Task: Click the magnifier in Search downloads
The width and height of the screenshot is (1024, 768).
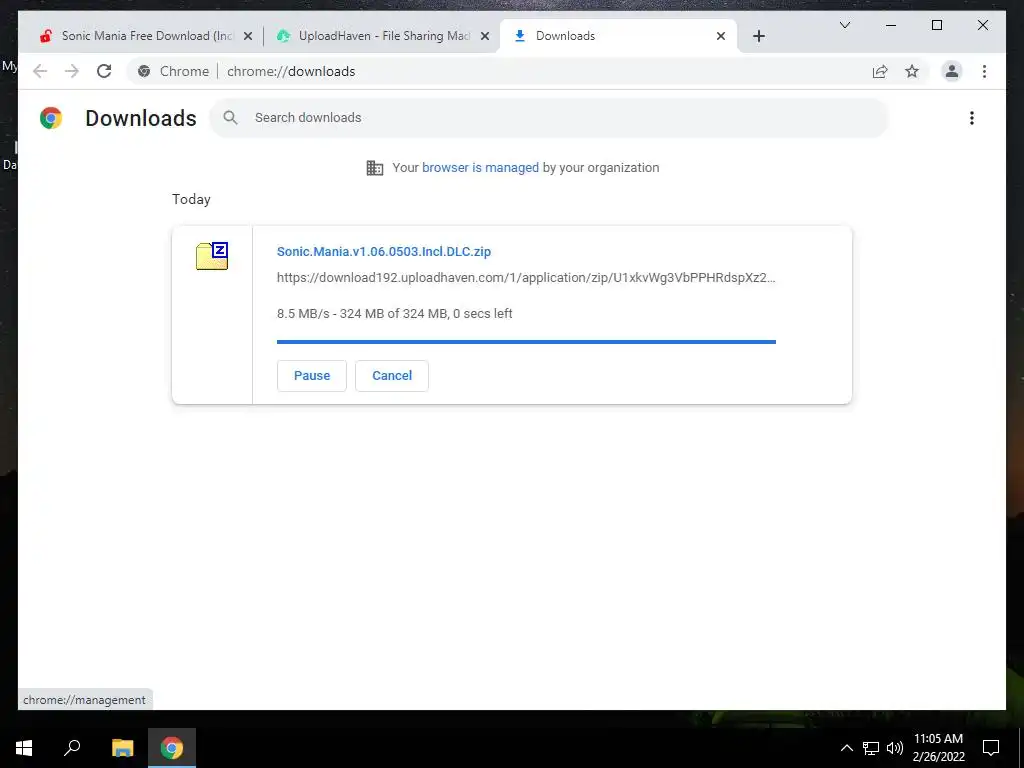Action: pyautogui.click(x=230, y=118)
